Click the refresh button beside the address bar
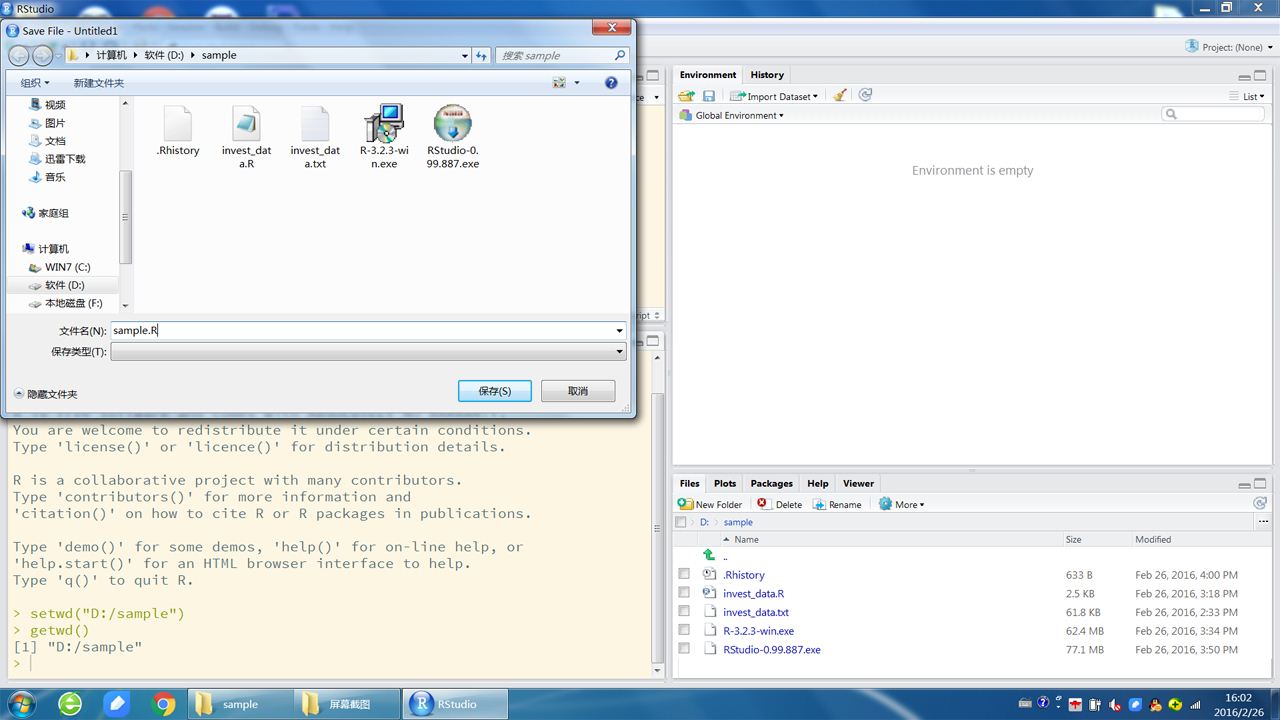This screenshot has width=1280, height=720. point(481,56)
